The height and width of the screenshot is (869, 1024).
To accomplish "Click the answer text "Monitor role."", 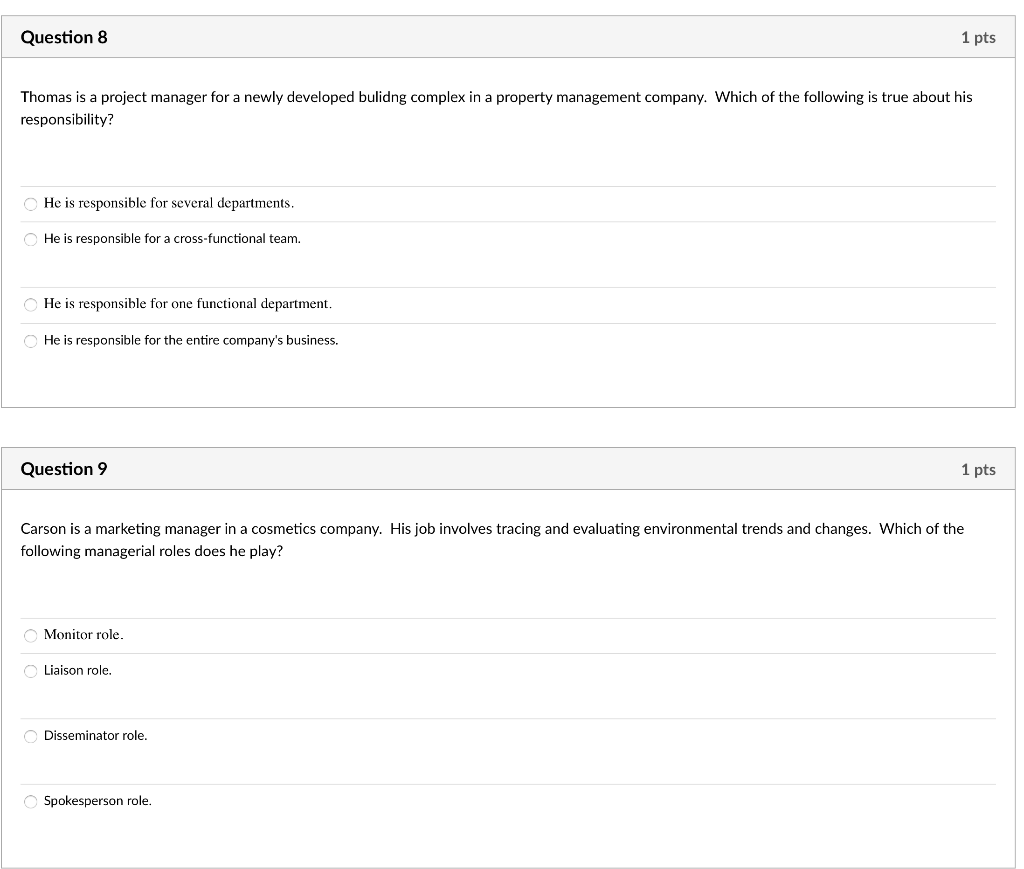I will point(82,634).
